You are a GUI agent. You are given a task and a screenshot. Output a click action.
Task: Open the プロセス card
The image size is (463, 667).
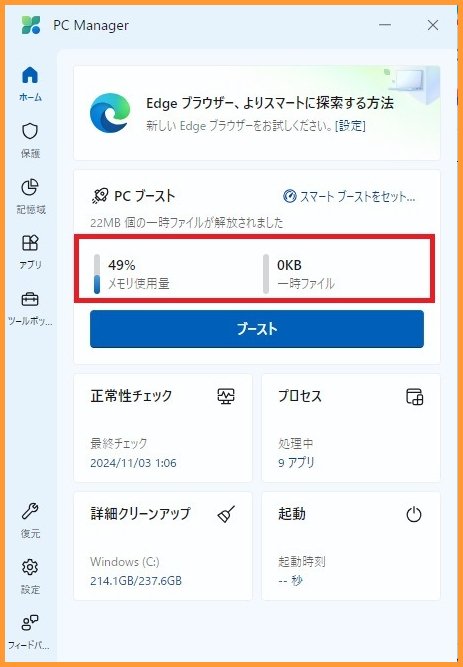point(351,428)
